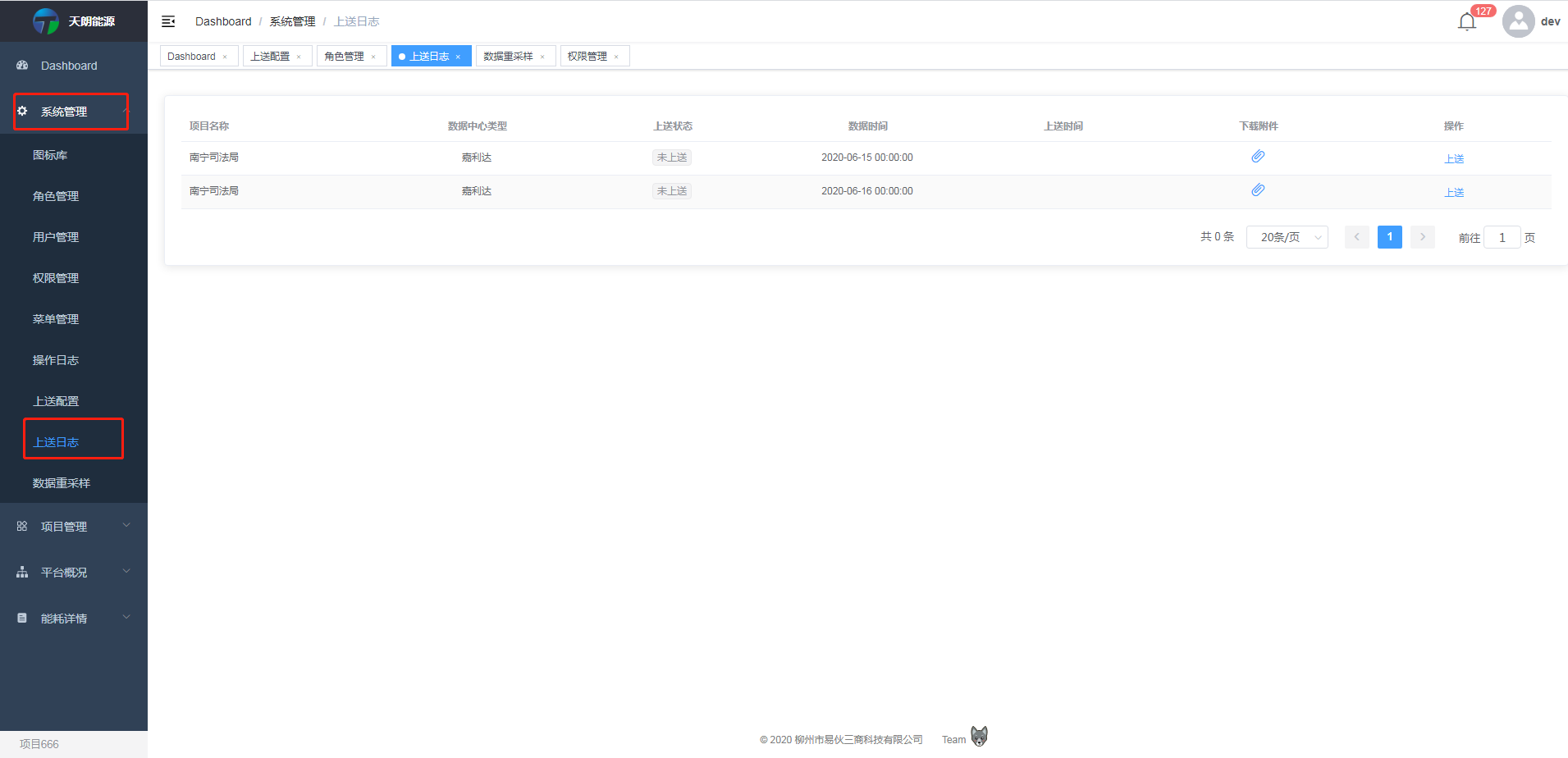Download attachment for 2020-06-15 row
The width and height of the screenshot is (1568, 758).
[1258, 157]
